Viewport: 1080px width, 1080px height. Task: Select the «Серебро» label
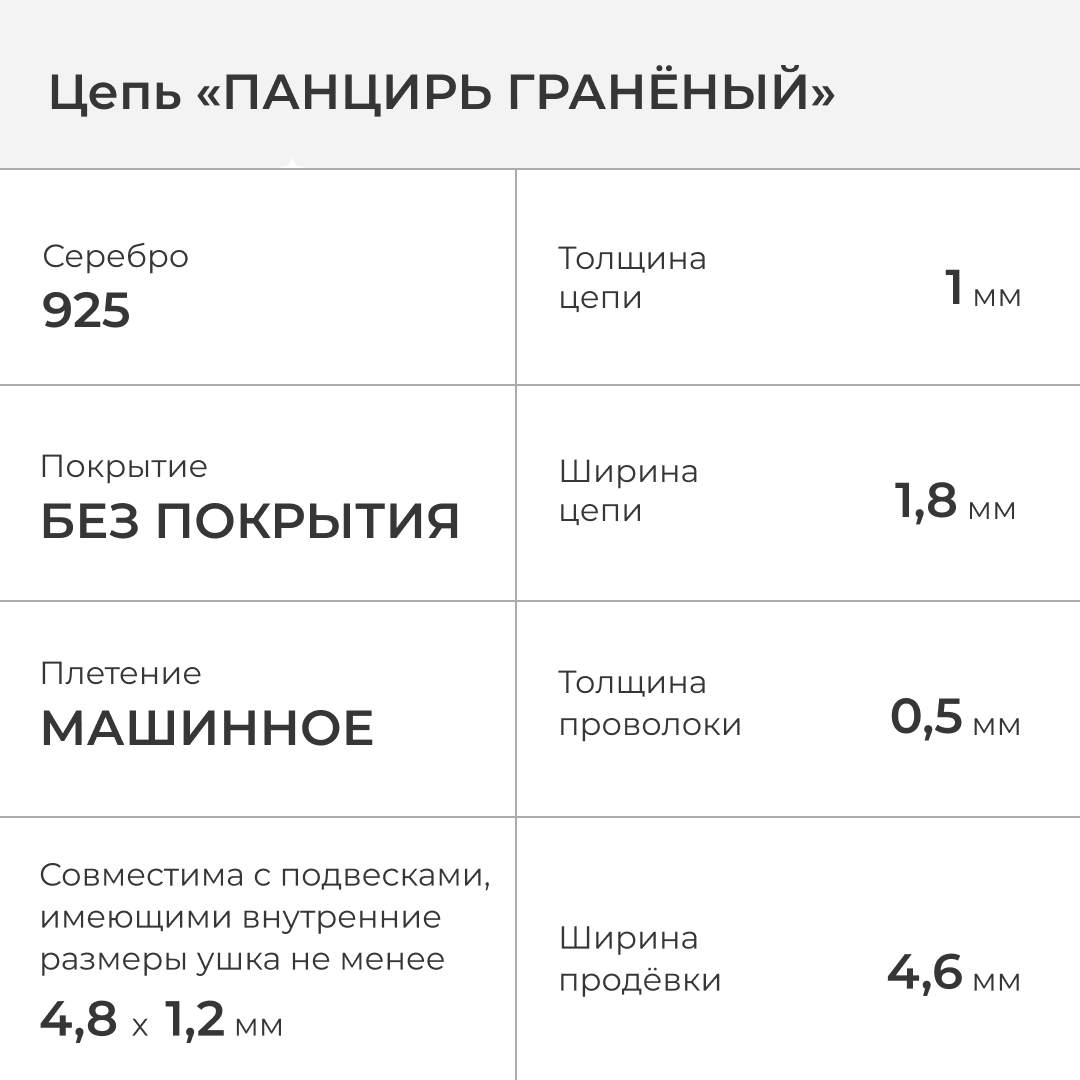[115, 256]
